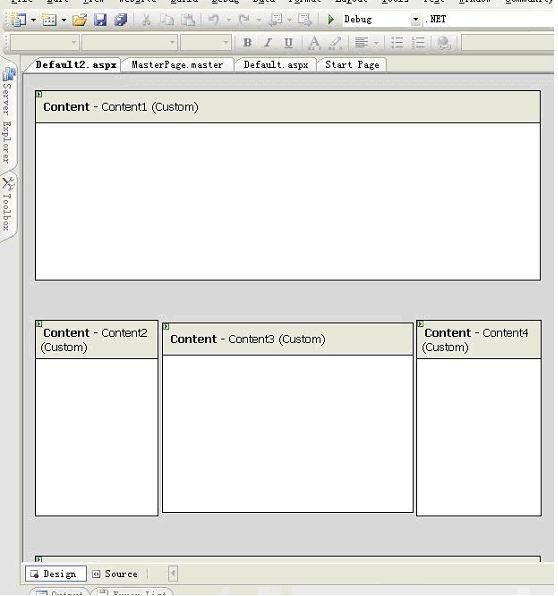Image resolution: width=558 pixels, height=596 pixels.
Task: Click the Convert to Hyperlink icon
Action: click(444, 43)
